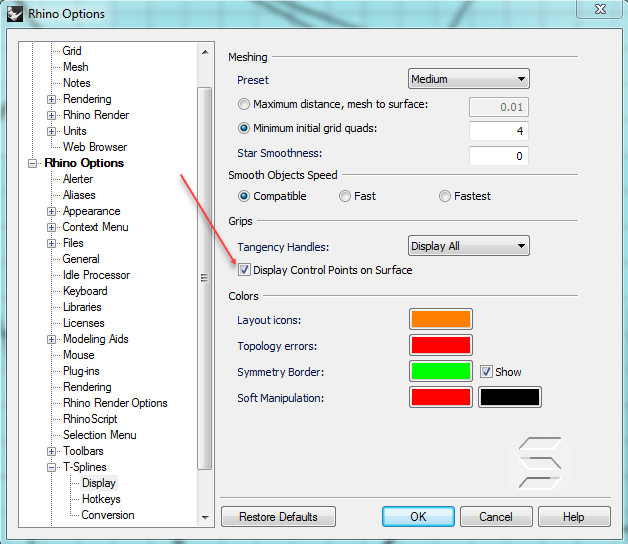The width and height of the screenshot is (628, 544).
Task: Click the Restore Defaults button
Action: (x=278, y=517)
